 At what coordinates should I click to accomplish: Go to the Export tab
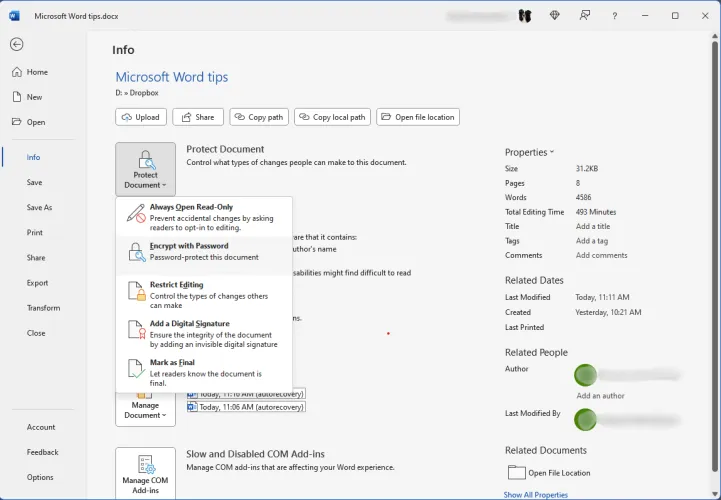pos(37,283)
